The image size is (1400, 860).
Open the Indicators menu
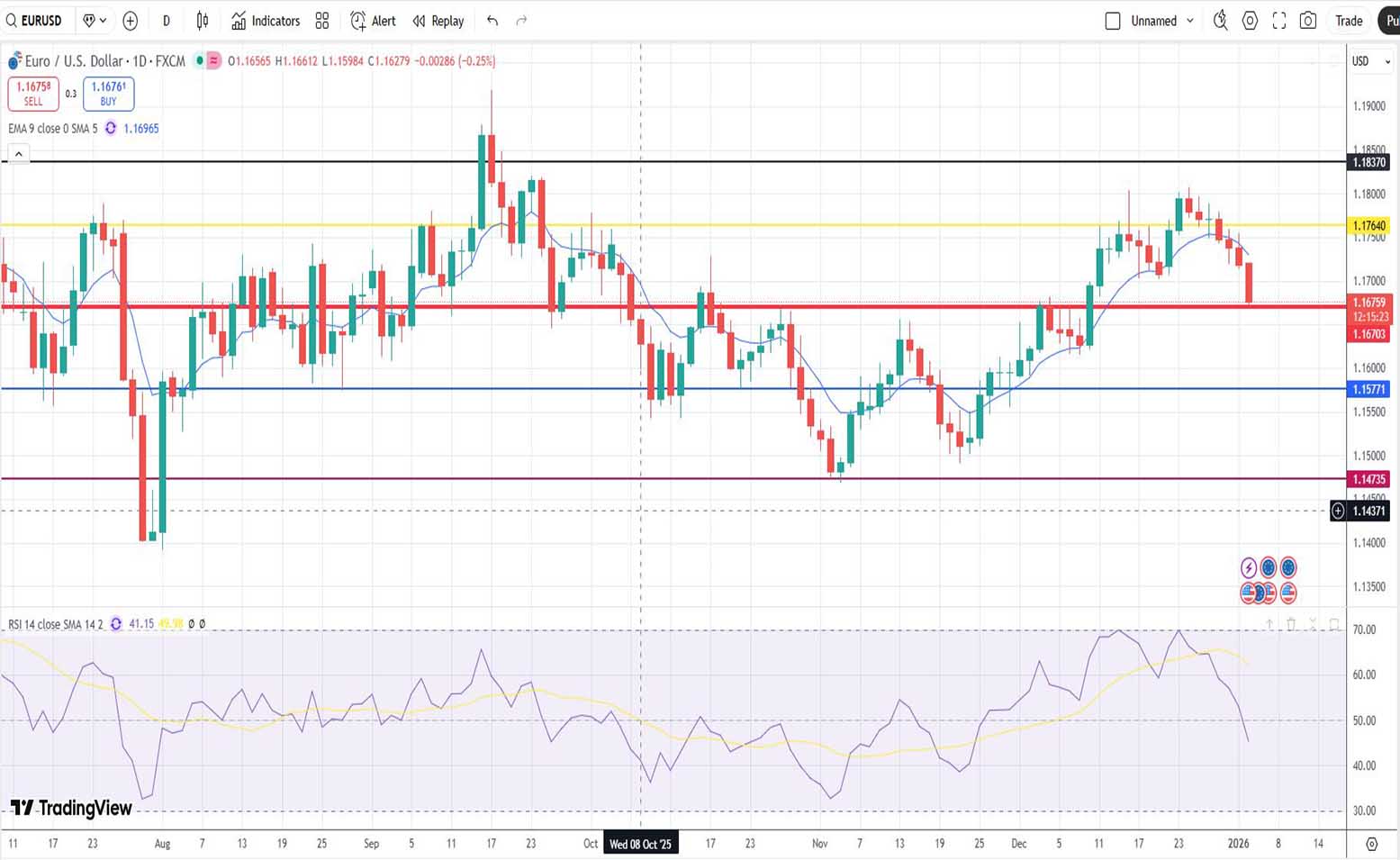(x=266, y=21)
